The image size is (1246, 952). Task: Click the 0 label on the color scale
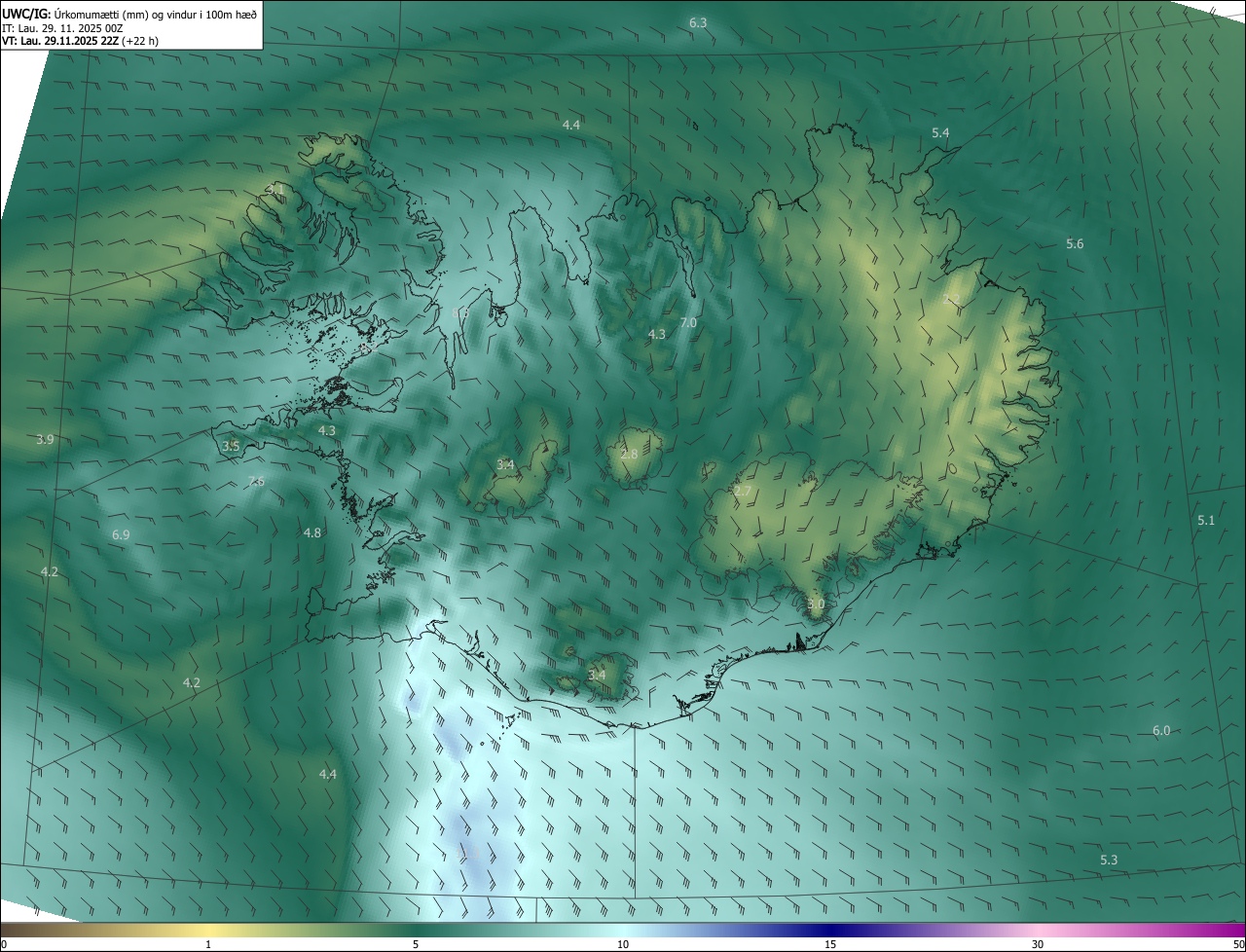[x=4, y=944]
